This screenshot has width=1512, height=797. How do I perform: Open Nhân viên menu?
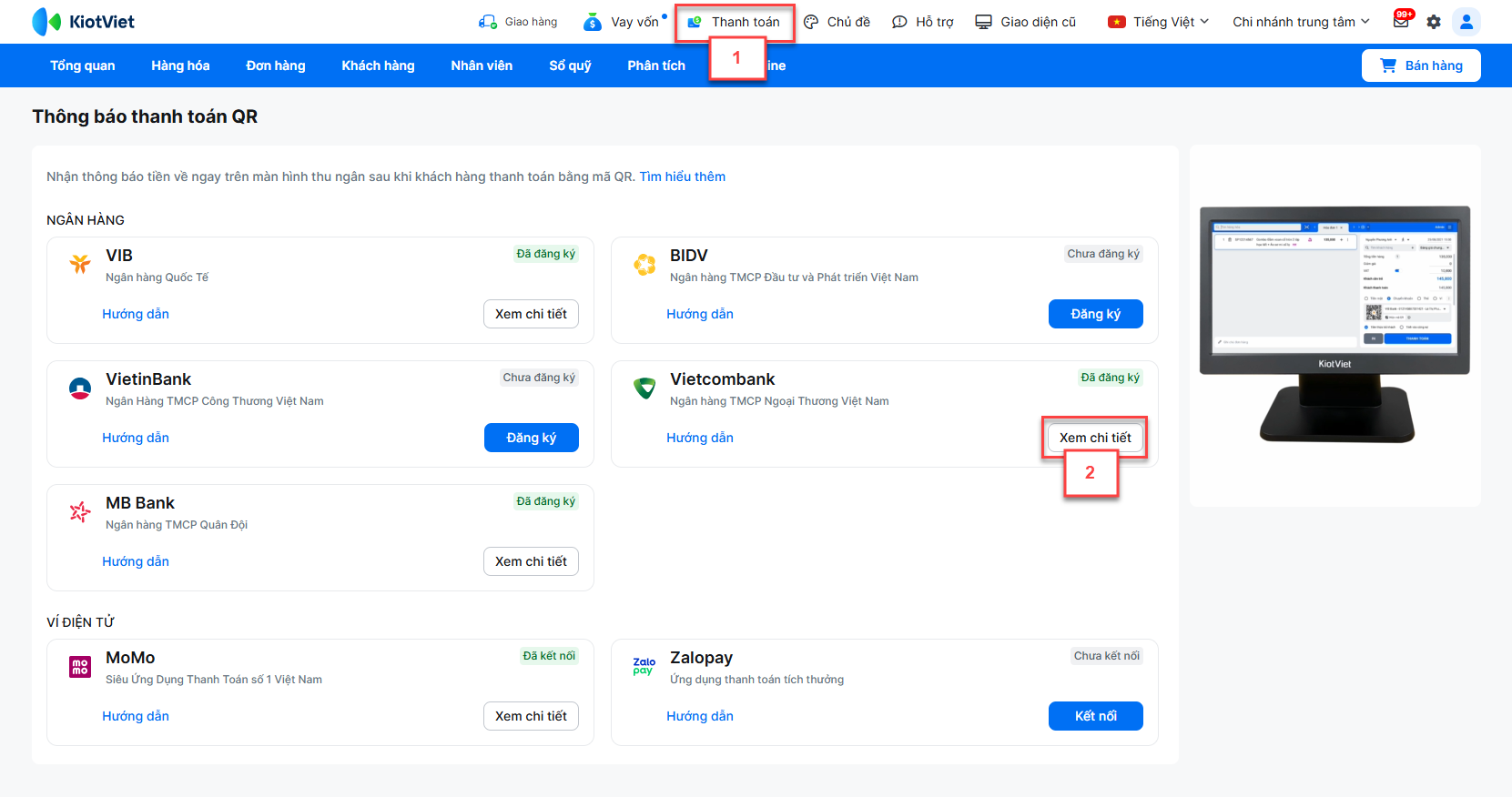[482, 66]
